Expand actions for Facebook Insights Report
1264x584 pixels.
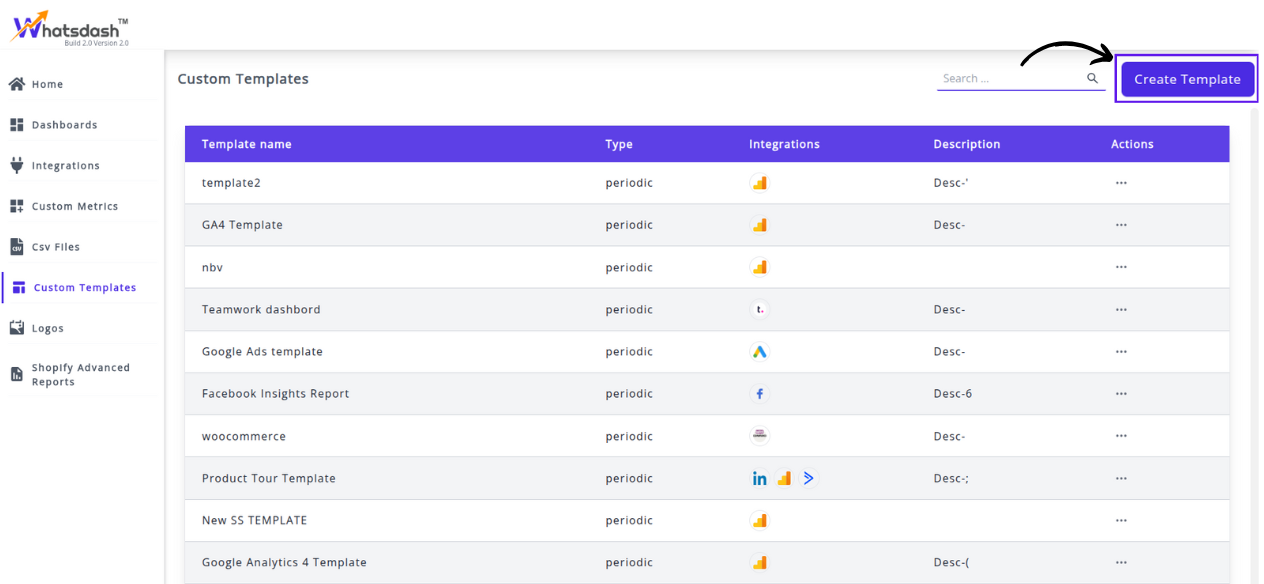coord(1121,394)
